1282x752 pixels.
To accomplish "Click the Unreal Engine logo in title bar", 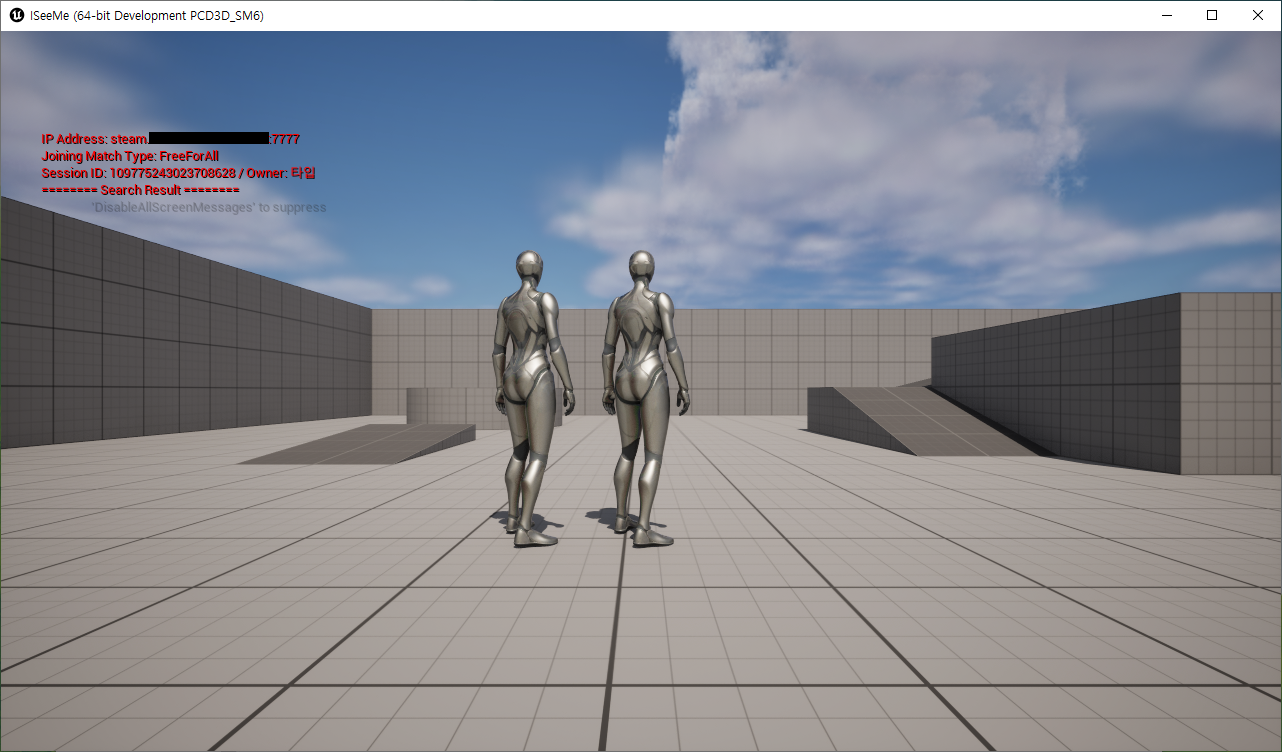I will tap(16, 16).
